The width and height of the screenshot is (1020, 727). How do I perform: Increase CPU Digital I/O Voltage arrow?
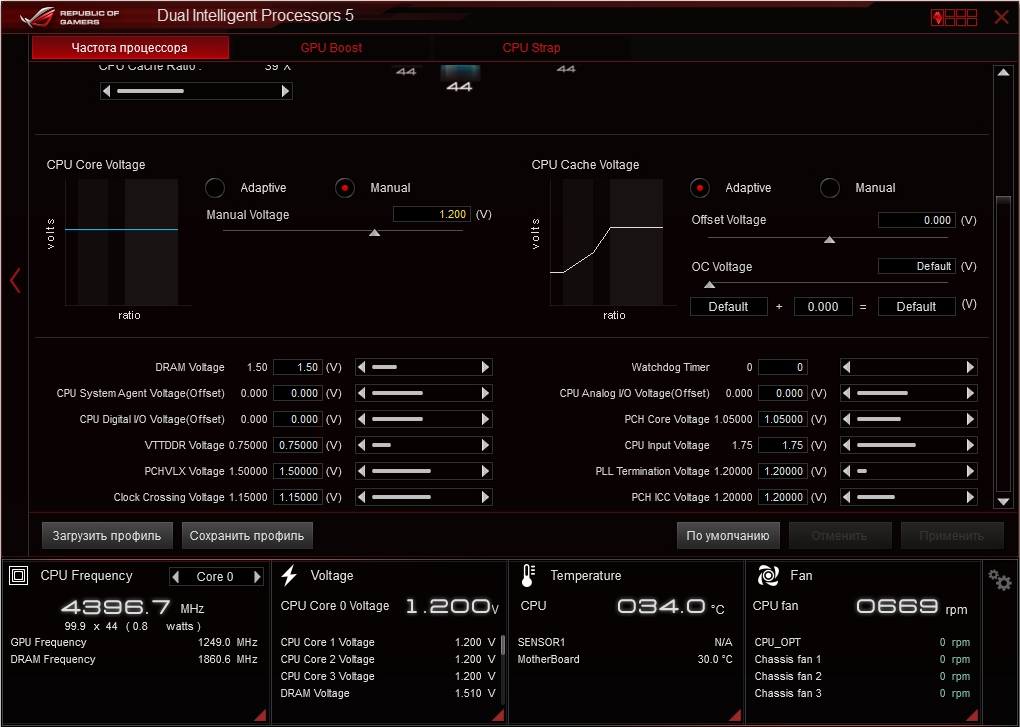485,419
